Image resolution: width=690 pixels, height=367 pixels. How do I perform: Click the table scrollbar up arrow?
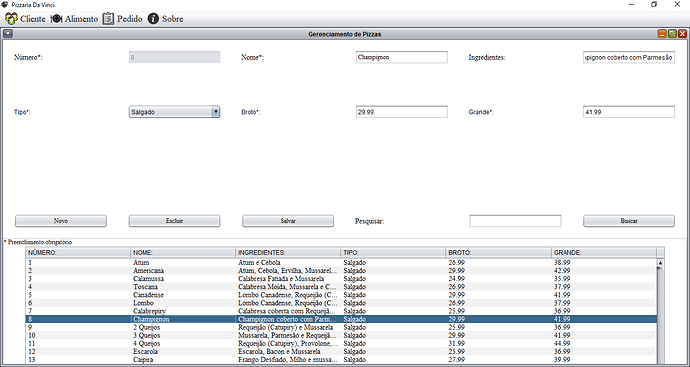point(660,263)
